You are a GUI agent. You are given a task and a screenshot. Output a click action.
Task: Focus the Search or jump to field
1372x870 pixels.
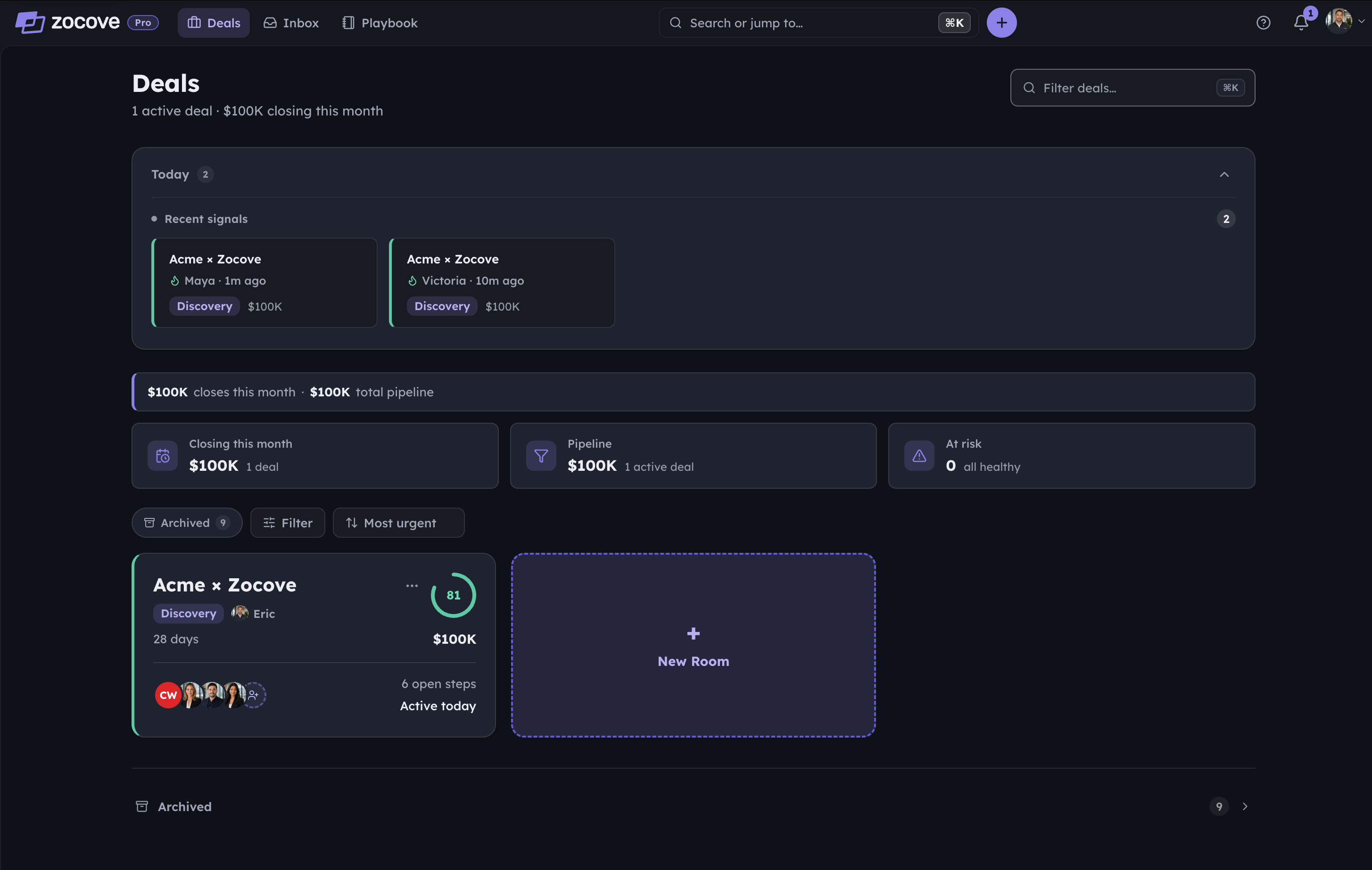818,23
